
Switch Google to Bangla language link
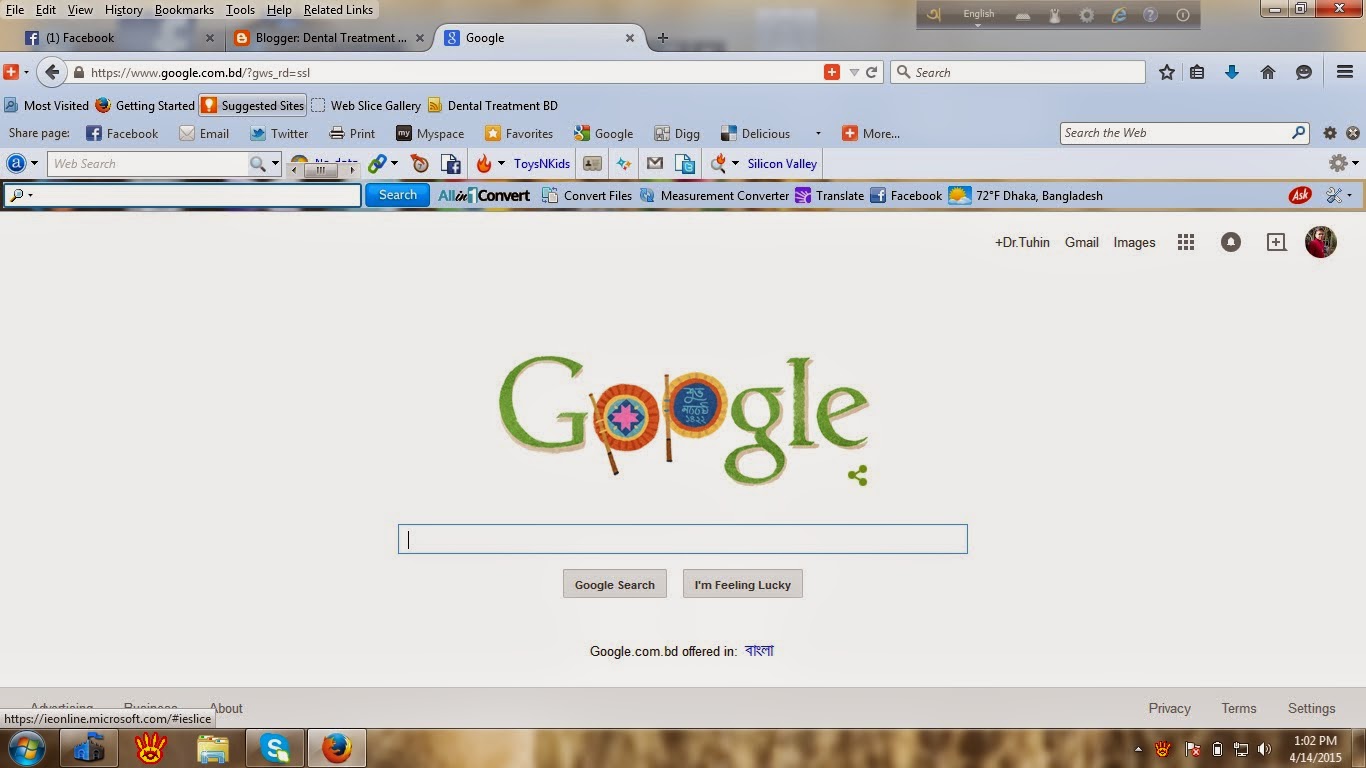coord(759,651)
